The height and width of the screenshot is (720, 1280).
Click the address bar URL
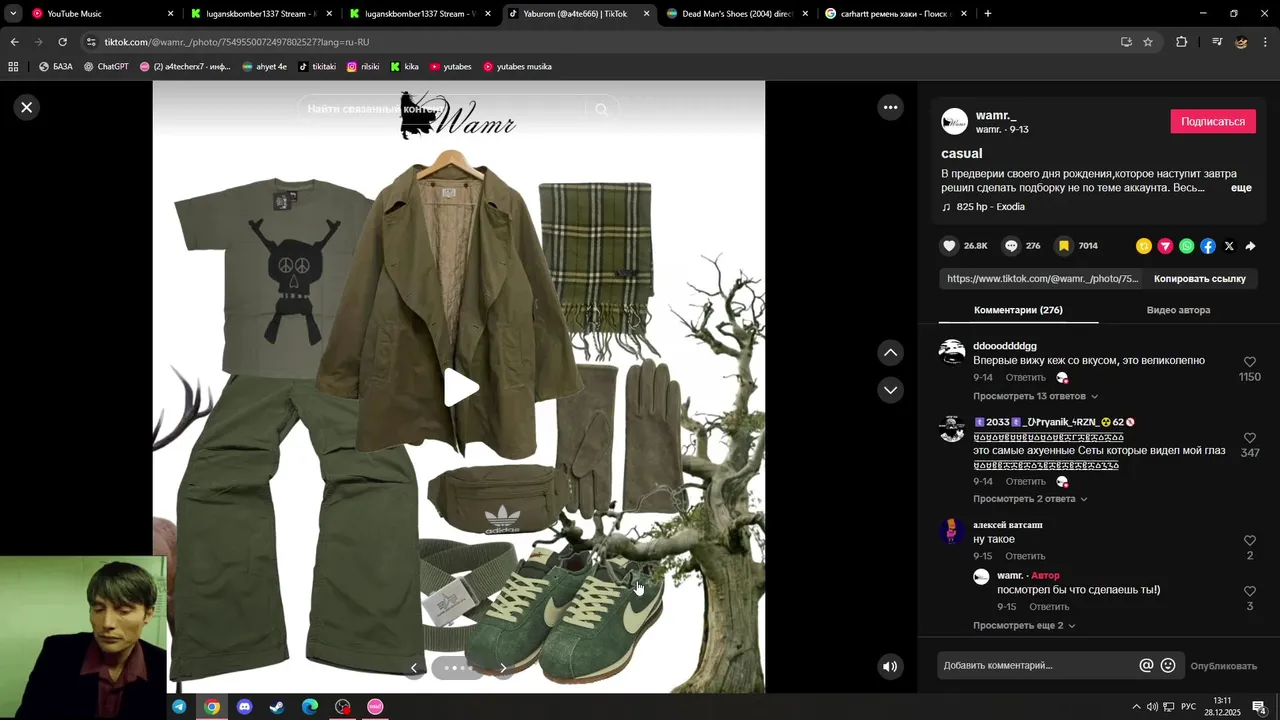coord(237,42)
